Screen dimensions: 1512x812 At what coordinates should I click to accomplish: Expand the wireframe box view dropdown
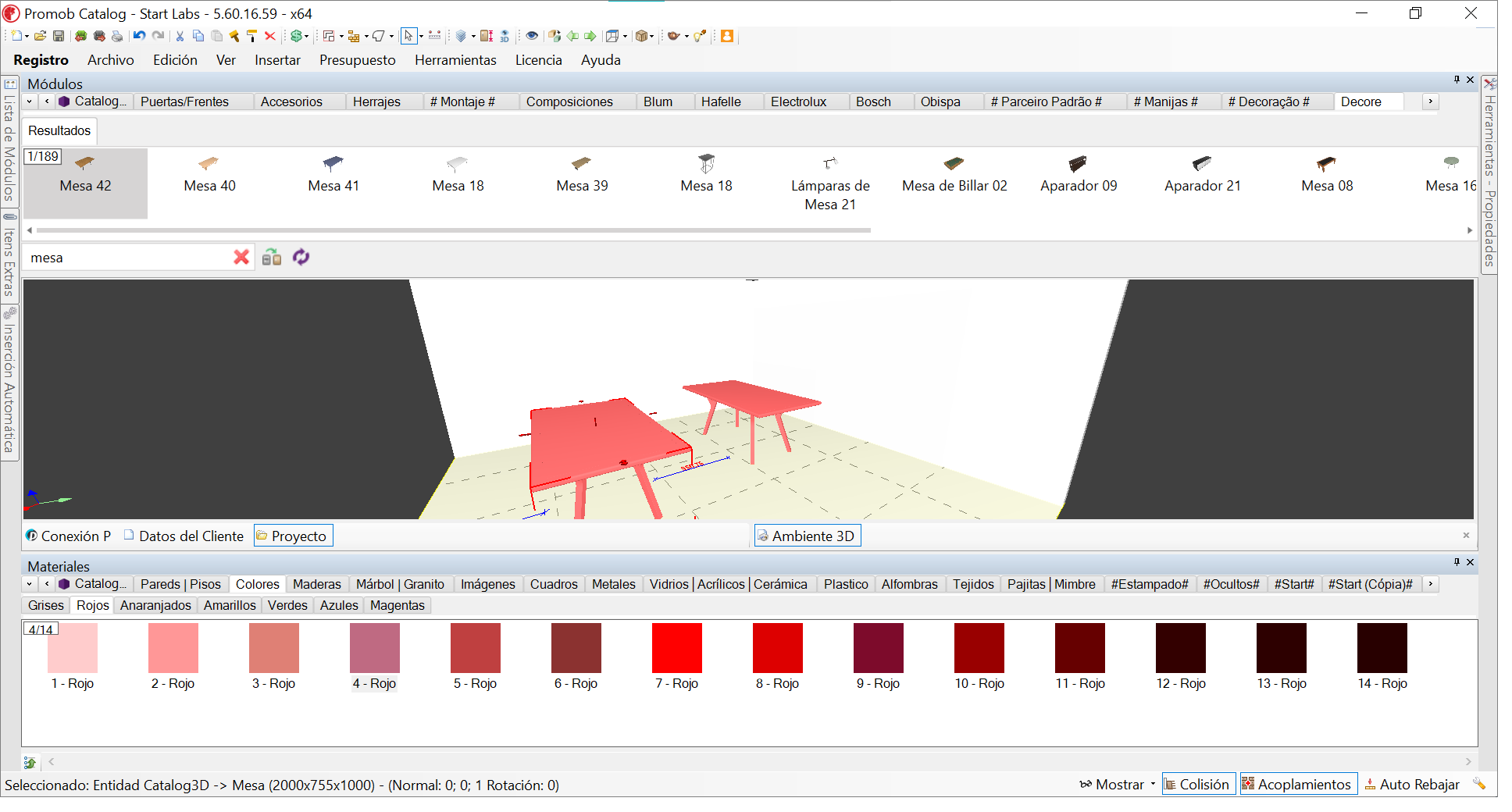click(x=625, y=37)
